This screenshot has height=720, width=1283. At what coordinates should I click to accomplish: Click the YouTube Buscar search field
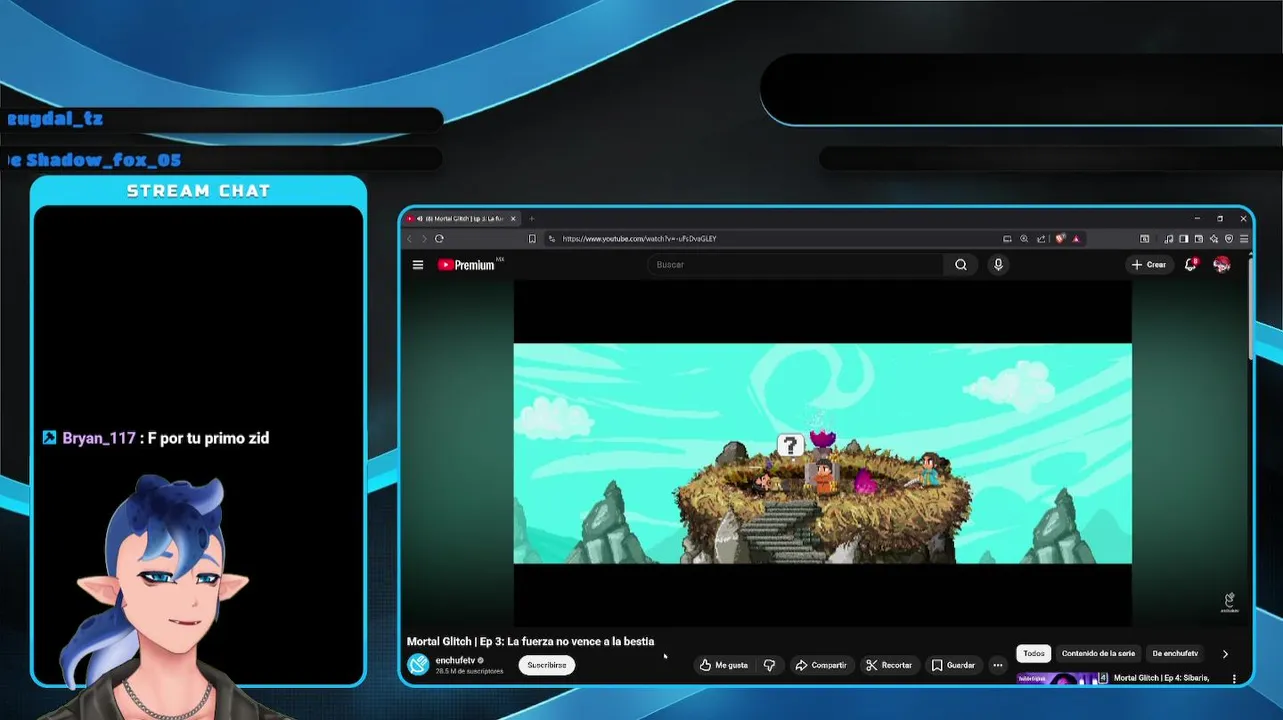(795, 265)
